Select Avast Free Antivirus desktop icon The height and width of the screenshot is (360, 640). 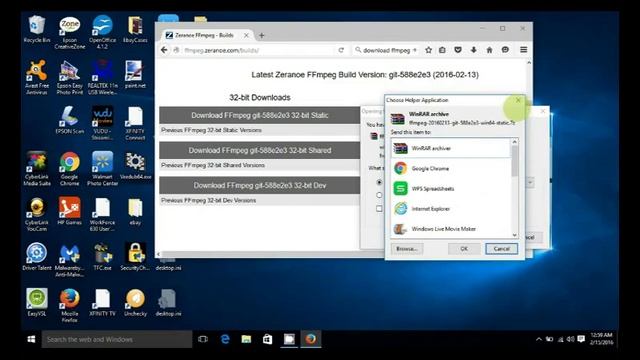tap(37, 78)
